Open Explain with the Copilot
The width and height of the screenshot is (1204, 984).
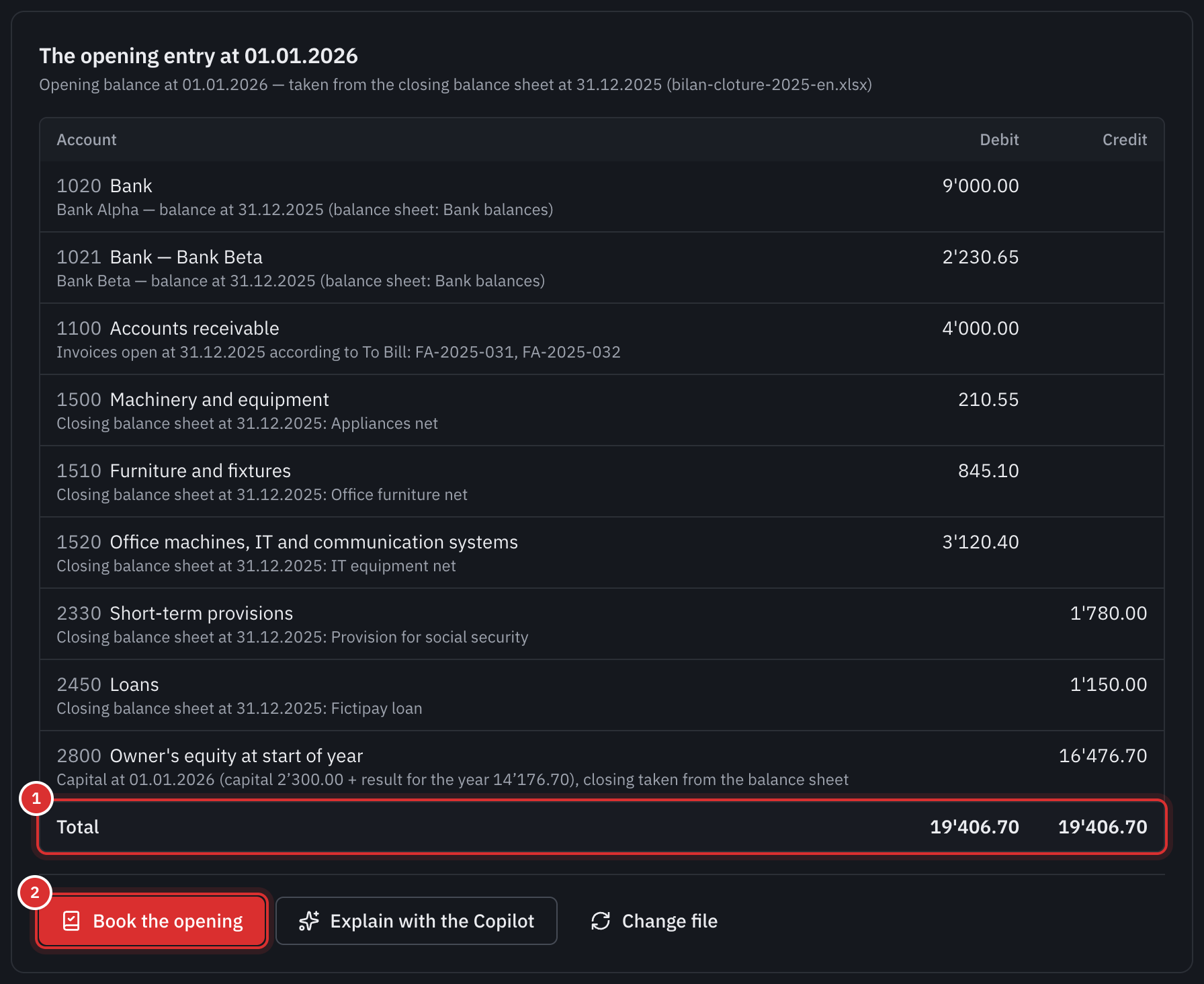tap(417, 921)
